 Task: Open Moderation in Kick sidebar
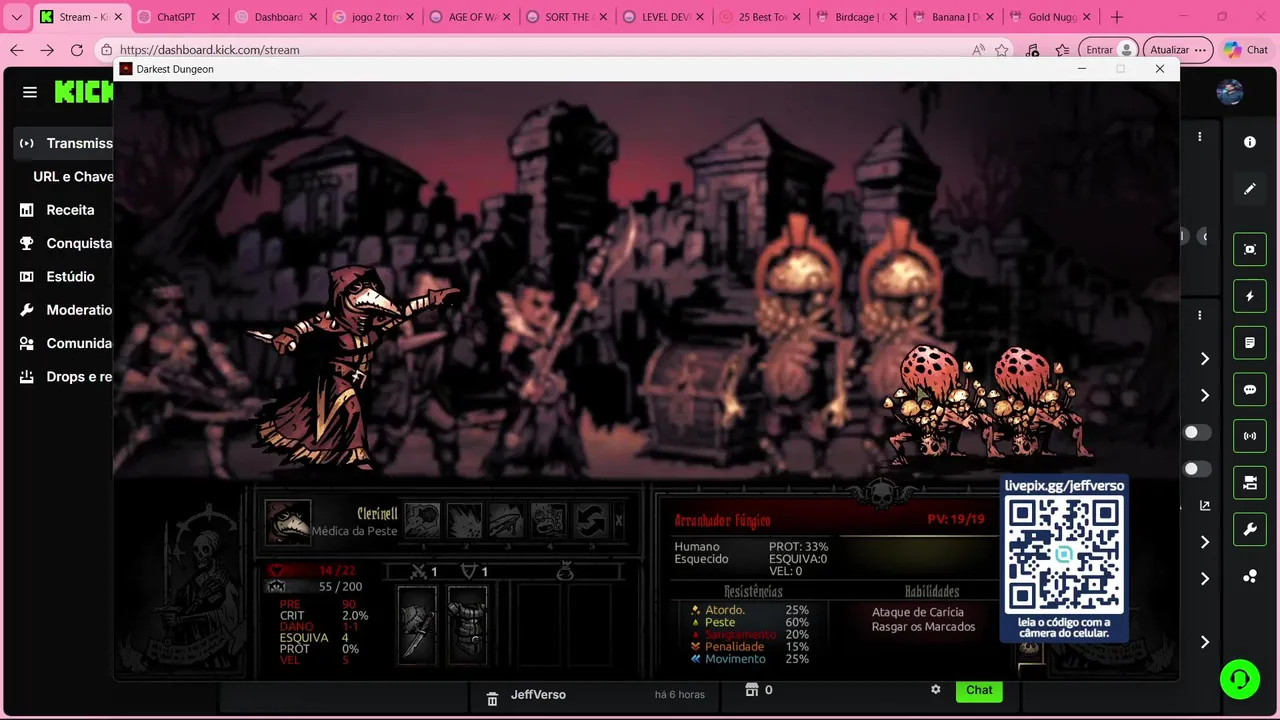(66, 310)
